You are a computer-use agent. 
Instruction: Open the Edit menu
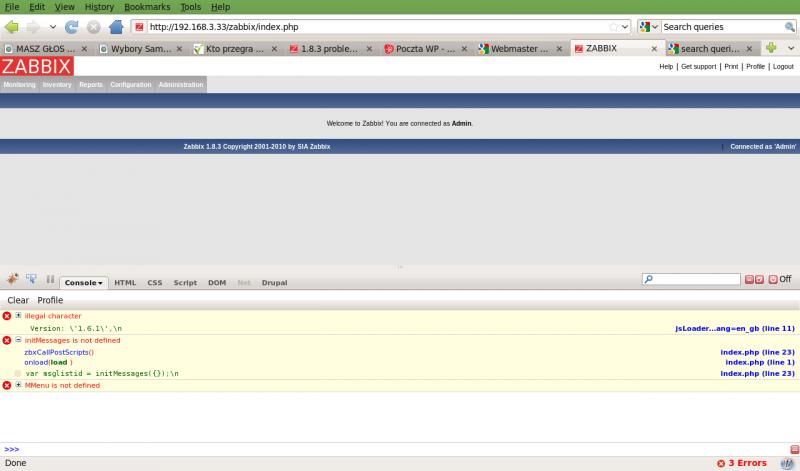37,7
